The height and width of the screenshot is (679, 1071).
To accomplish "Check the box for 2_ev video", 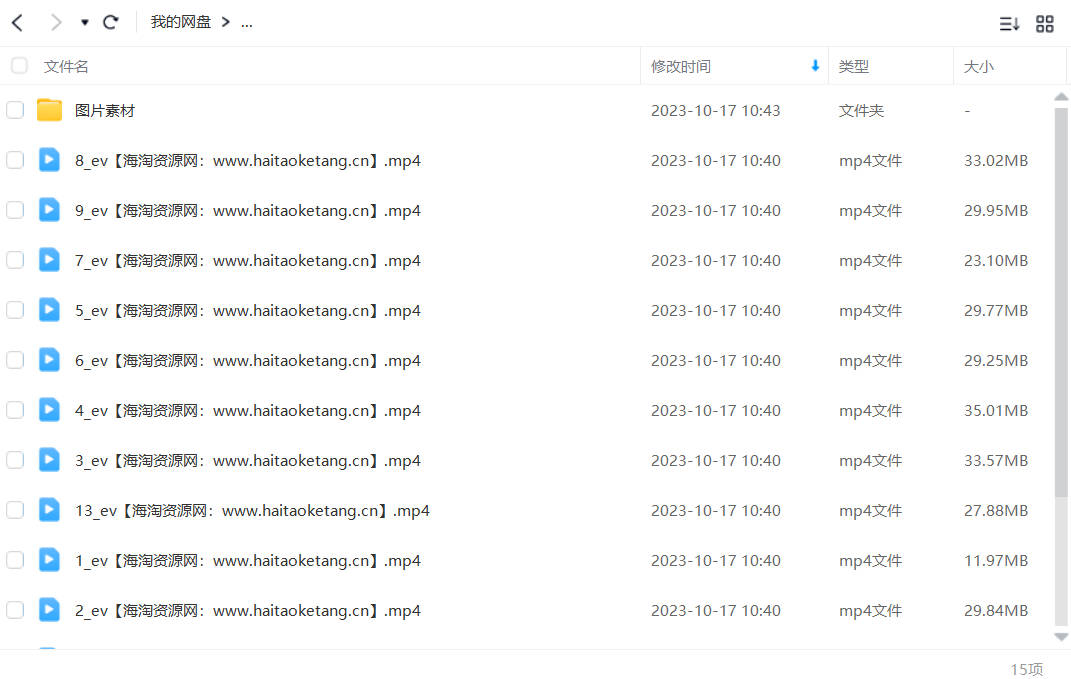I will tap(15, 610).
